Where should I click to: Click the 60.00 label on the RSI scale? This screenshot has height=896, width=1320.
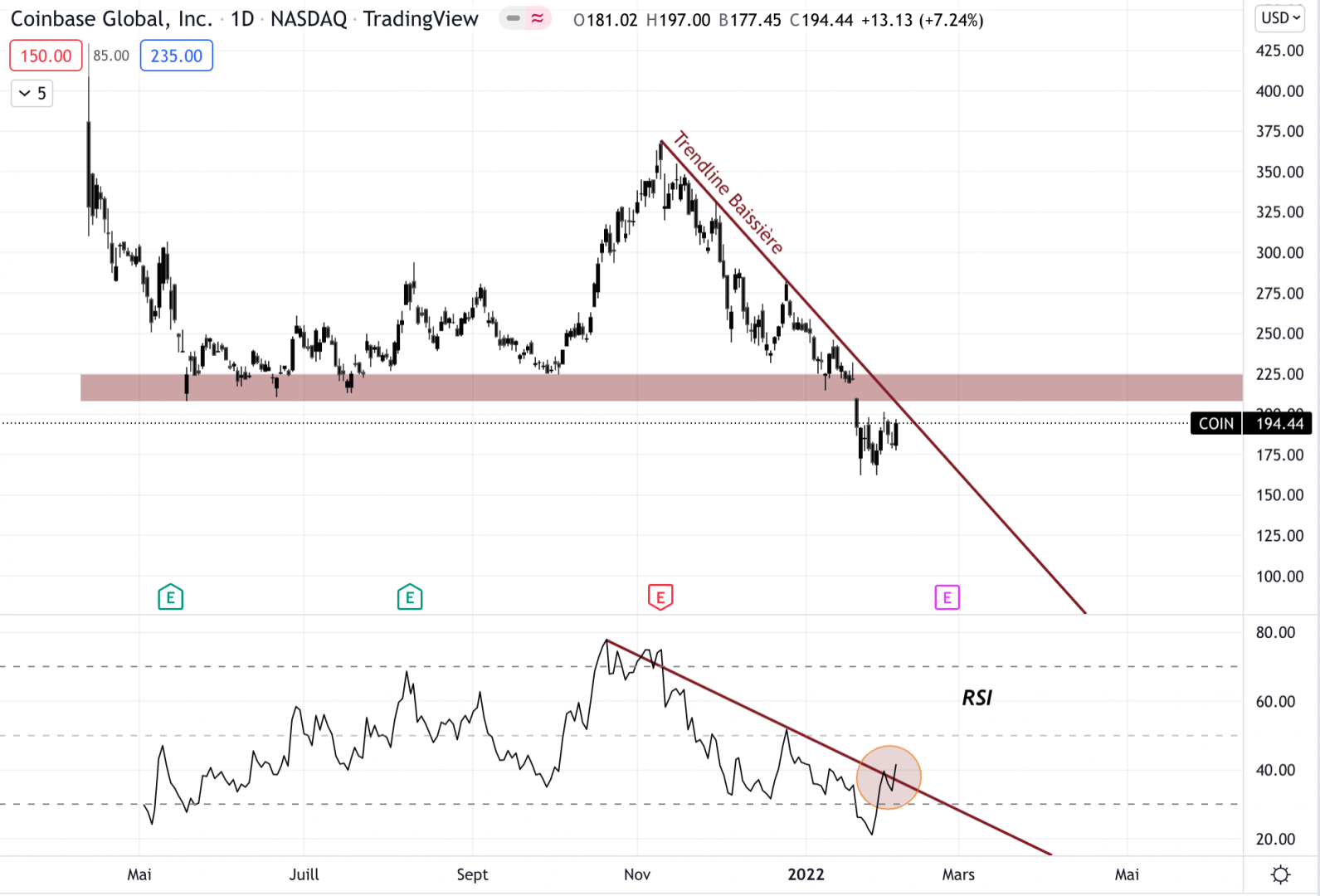click(x=1275, y=701)
